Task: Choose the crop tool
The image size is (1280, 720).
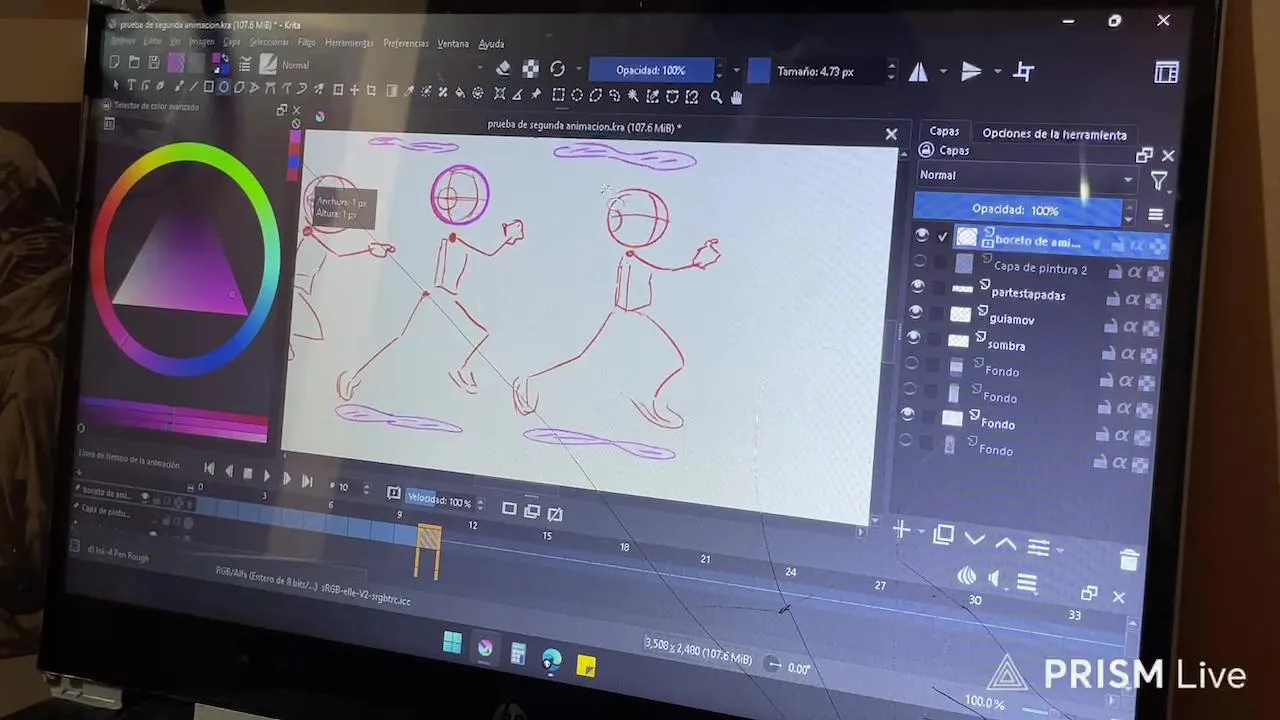Action: point(371,90)
